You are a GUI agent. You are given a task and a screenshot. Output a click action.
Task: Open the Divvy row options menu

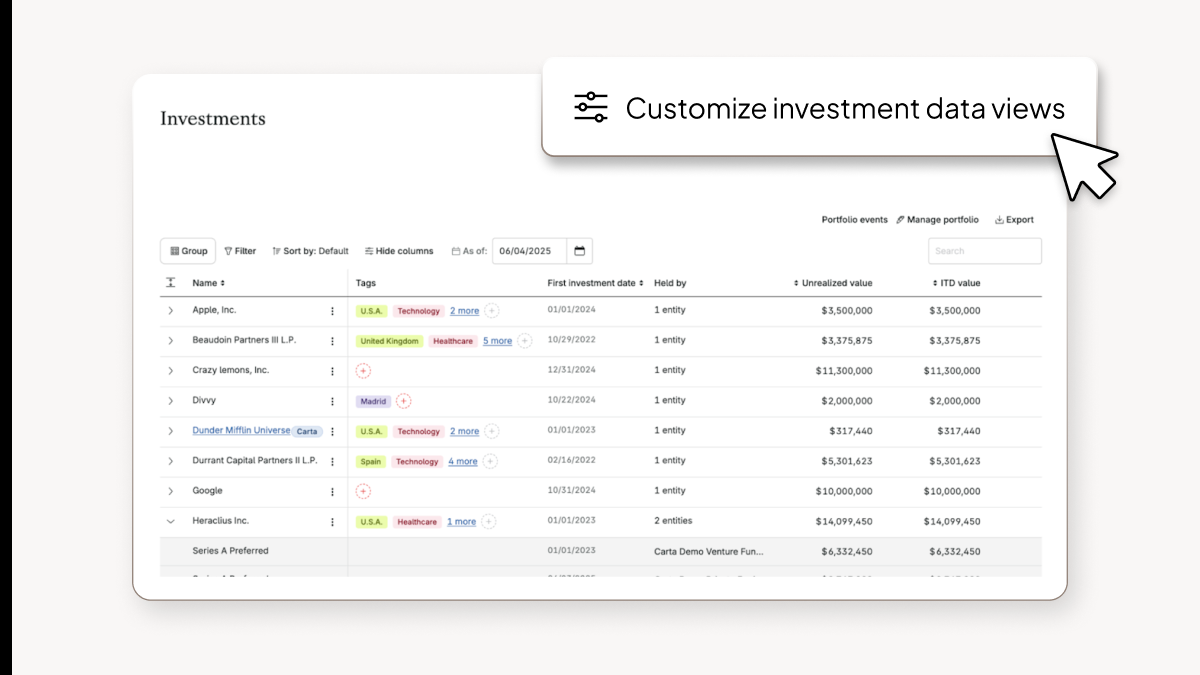coord(332,400)
